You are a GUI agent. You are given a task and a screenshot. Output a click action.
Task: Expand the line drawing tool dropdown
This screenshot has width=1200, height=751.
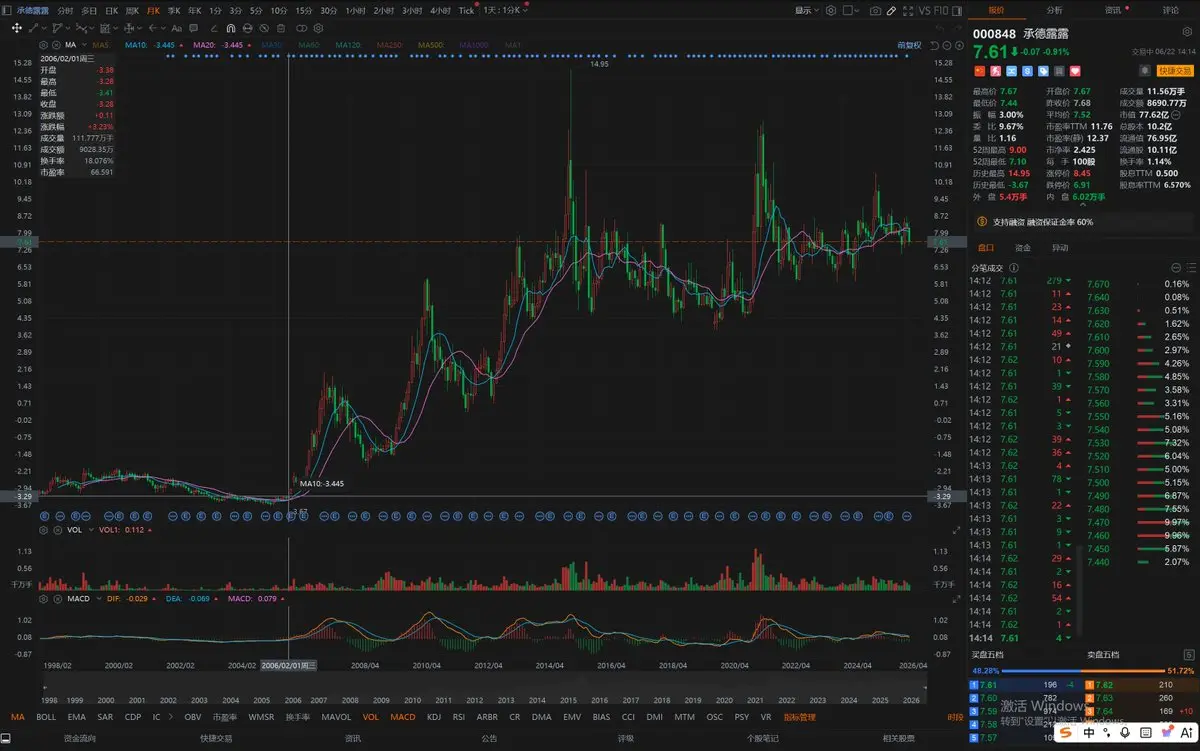point(45,28)
